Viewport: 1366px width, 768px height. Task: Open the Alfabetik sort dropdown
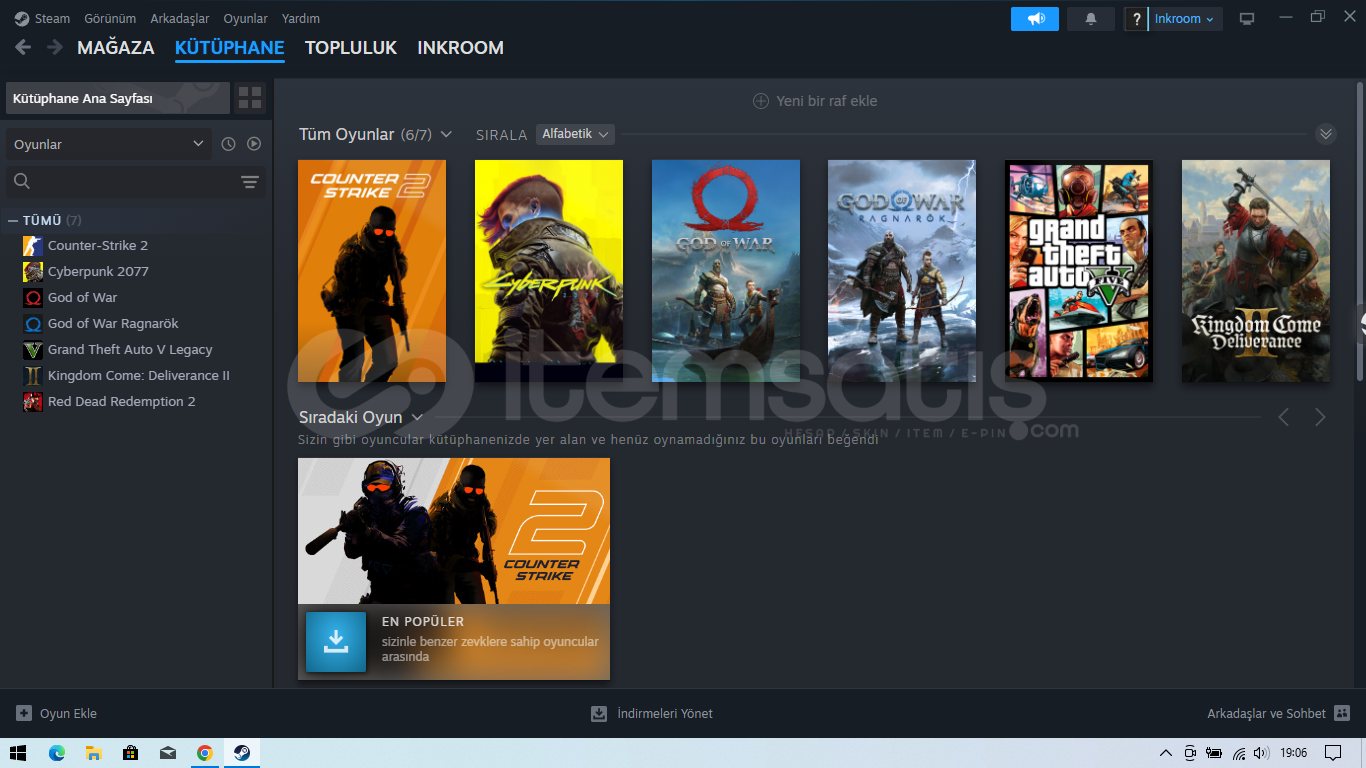coord(575,134)
